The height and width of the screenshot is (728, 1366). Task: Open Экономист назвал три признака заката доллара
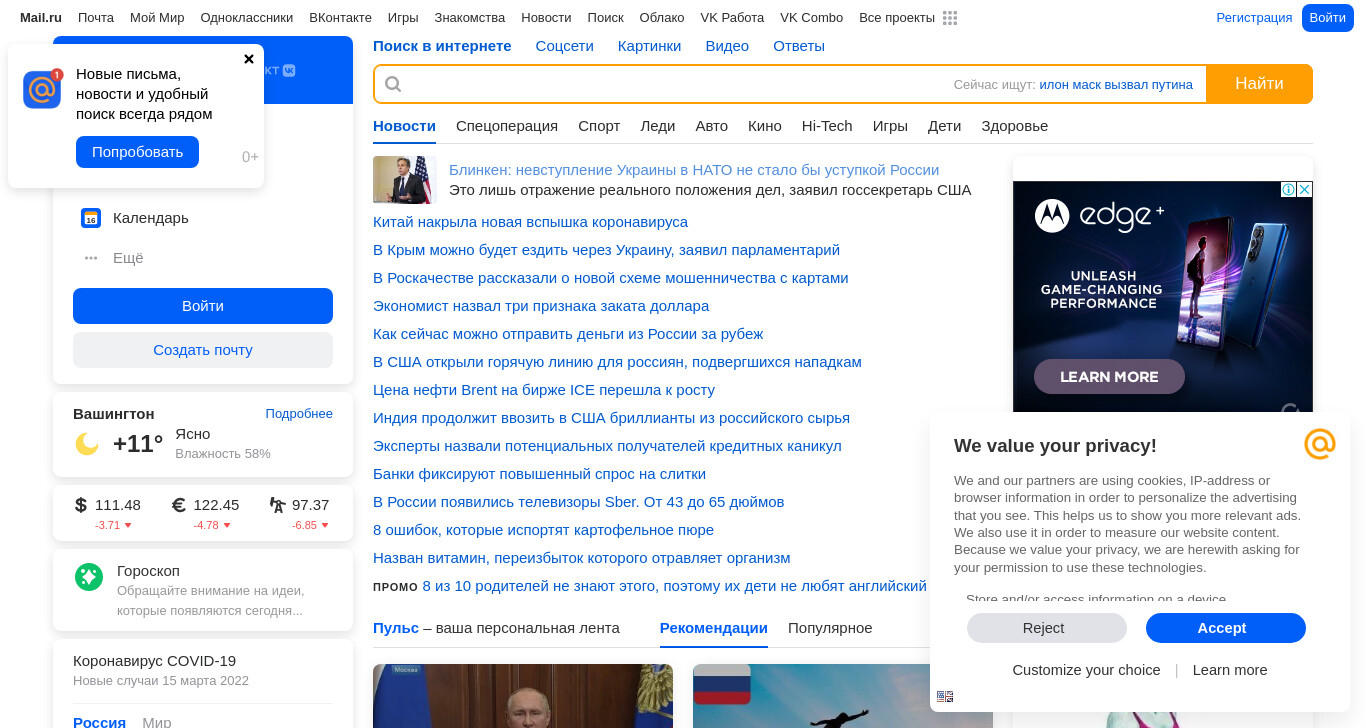point(541,306)
